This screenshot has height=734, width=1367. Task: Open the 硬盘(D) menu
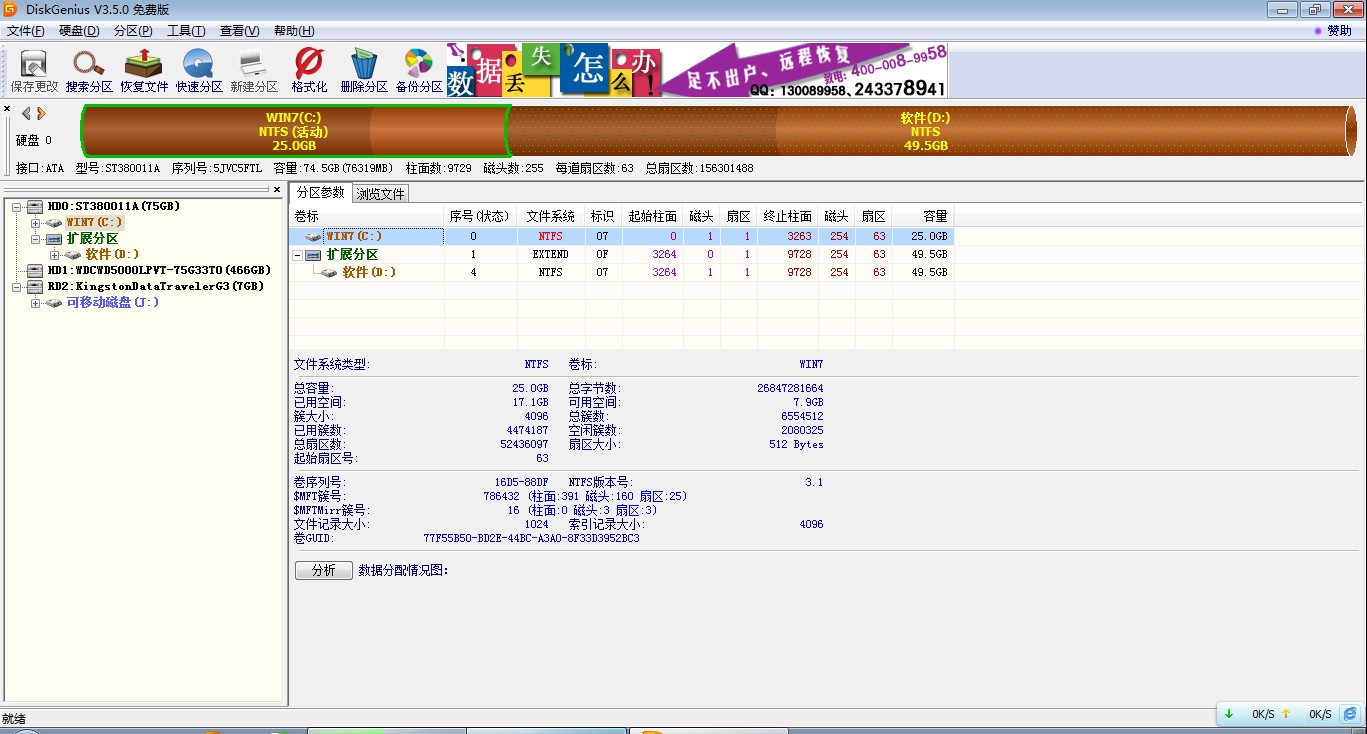[79, 31]
